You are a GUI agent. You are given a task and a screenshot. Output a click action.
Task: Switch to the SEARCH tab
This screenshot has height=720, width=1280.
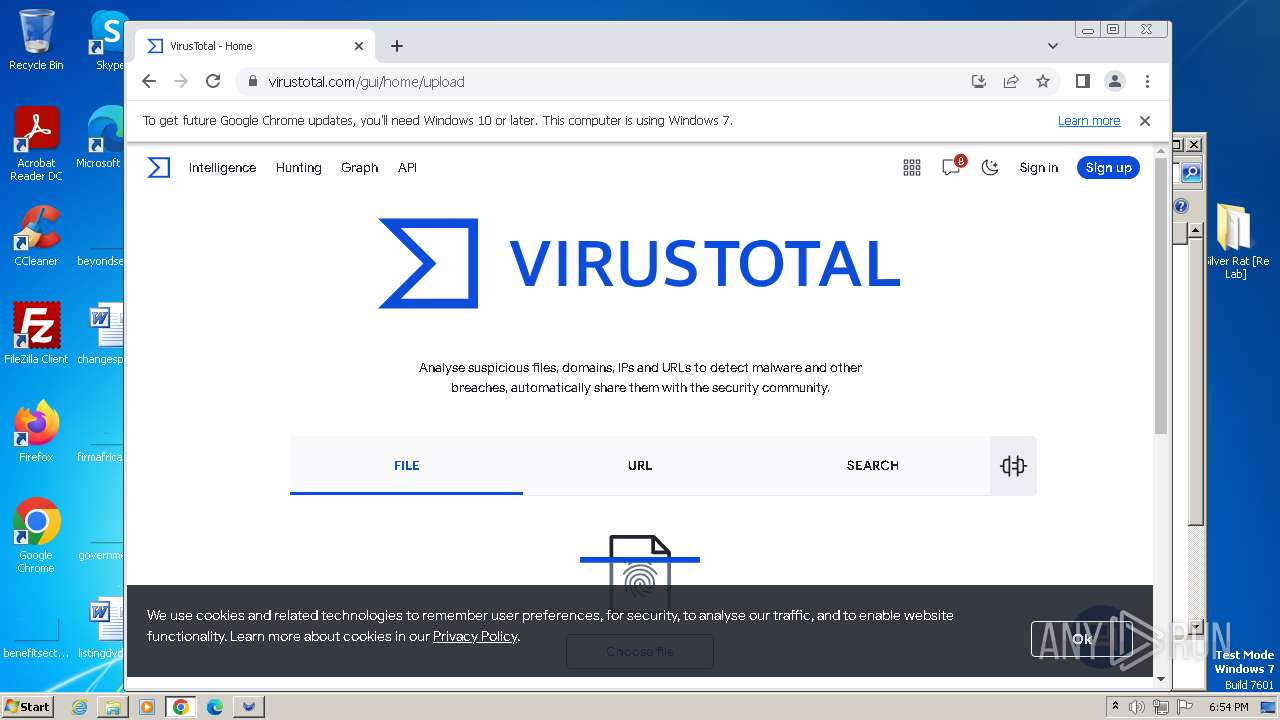point(872,465)
